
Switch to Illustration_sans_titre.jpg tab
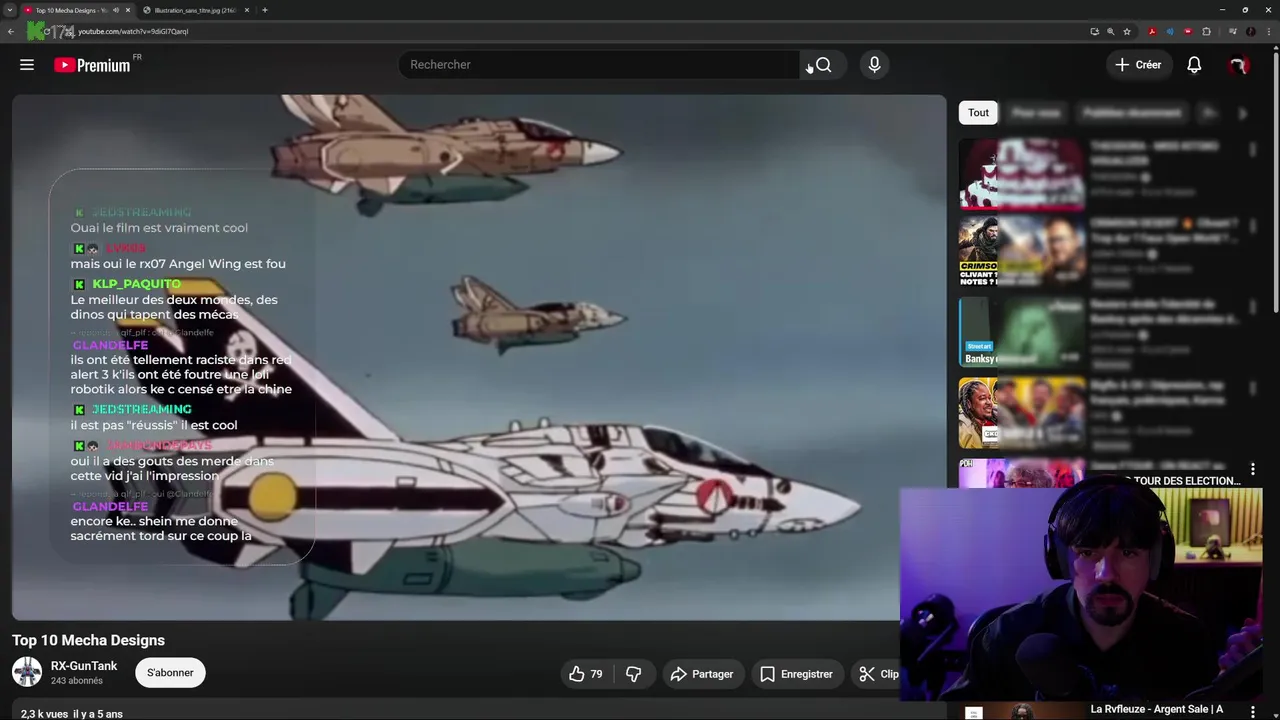[196, 10]
